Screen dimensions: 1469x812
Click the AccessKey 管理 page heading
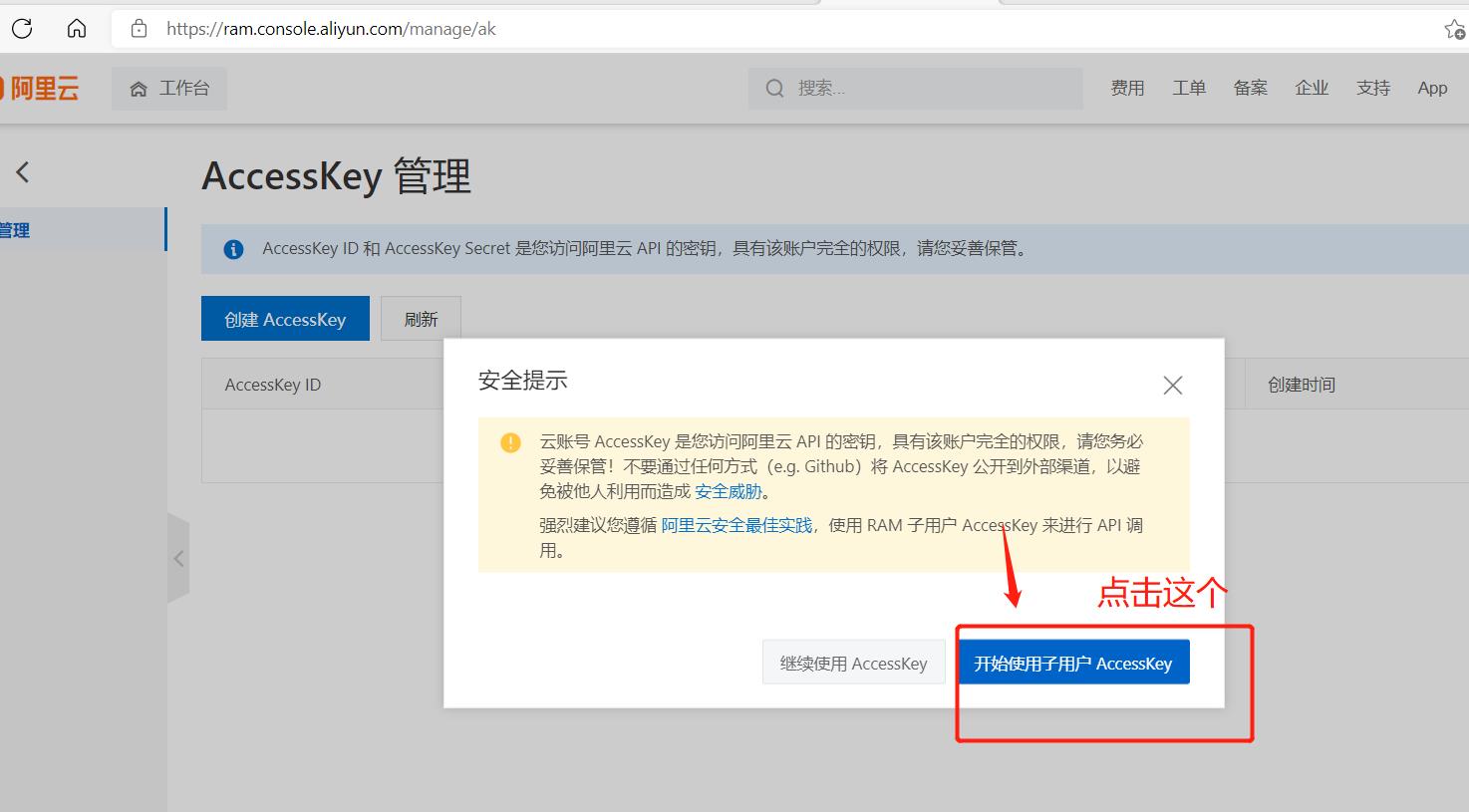[337, 176]
